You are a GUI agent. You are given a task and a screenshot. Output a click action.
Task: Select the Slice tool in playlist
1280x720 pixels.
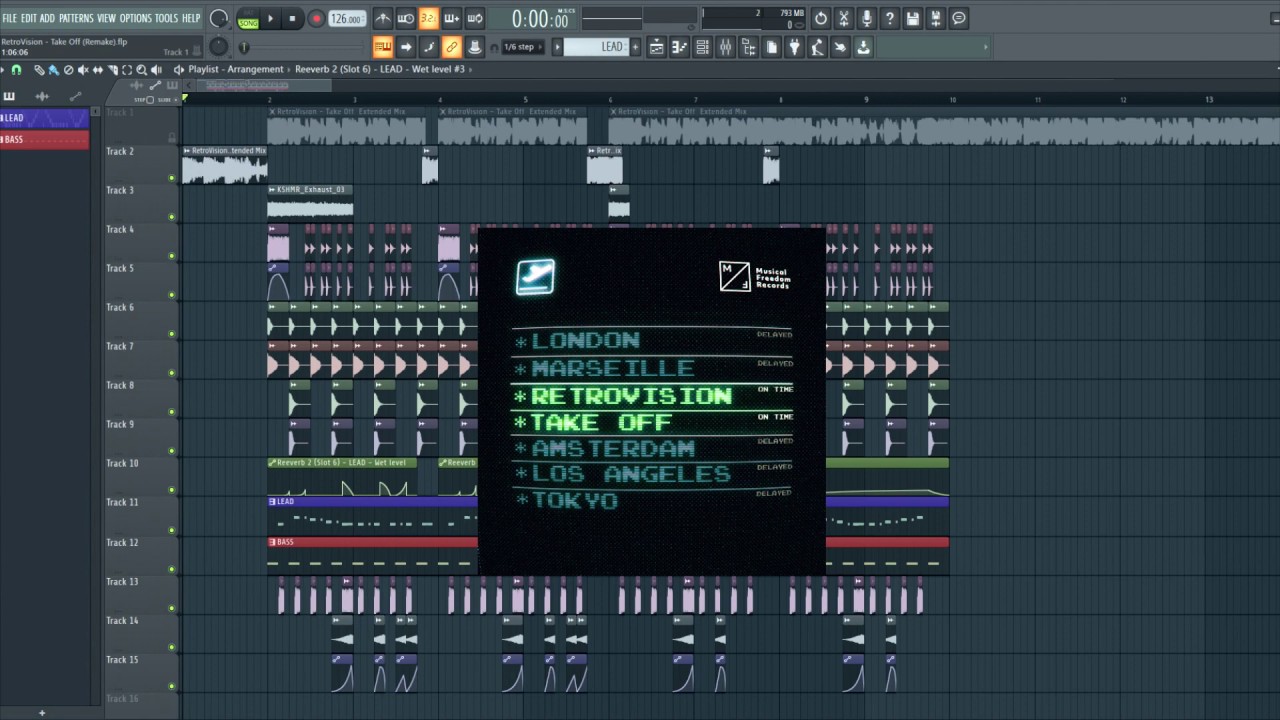click(112, 70)
